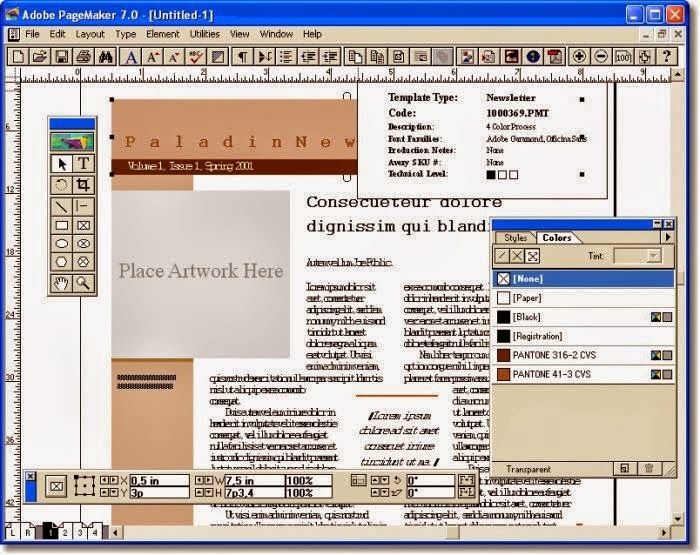
Task: Open Find with the binoculars icon
Action: [x=105, y=57]
